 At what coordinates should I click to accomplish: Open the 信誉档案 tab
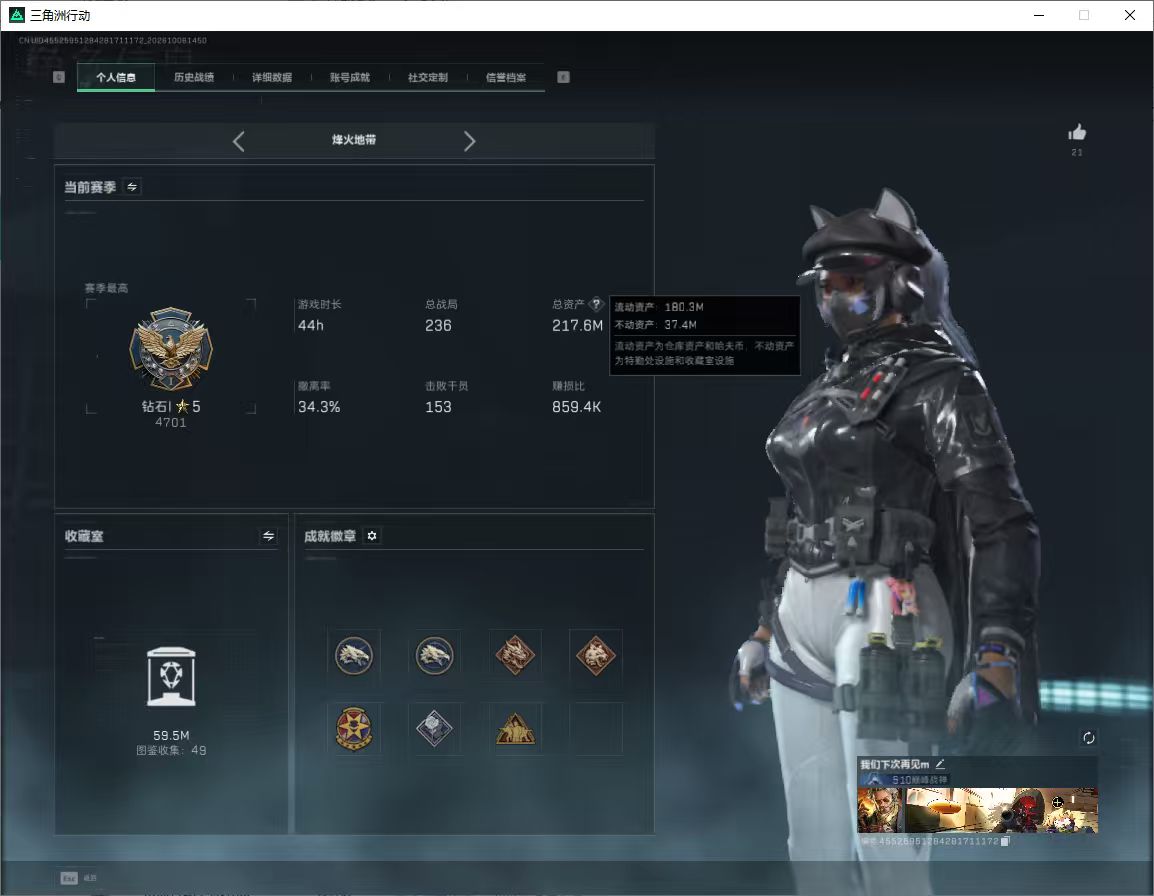click(506, 77)
